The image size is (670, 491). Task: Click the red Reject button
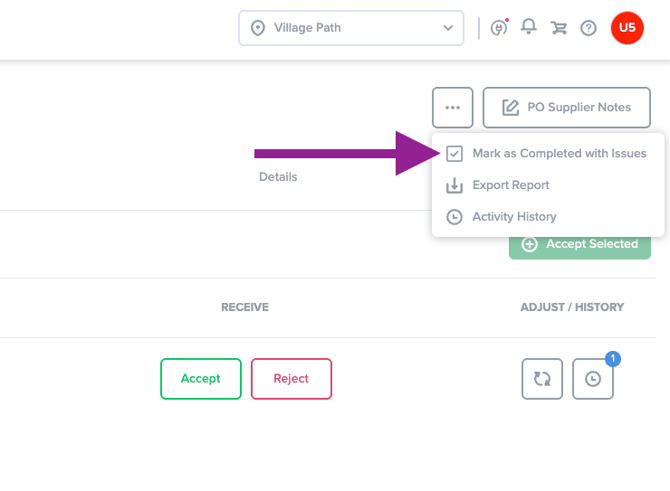pos(291,379)
